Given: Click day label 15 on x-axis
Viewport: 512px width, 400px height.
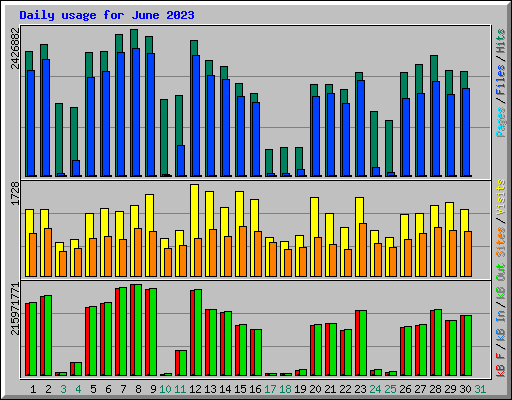Looking at the screenshot, I should click(240, 389).
